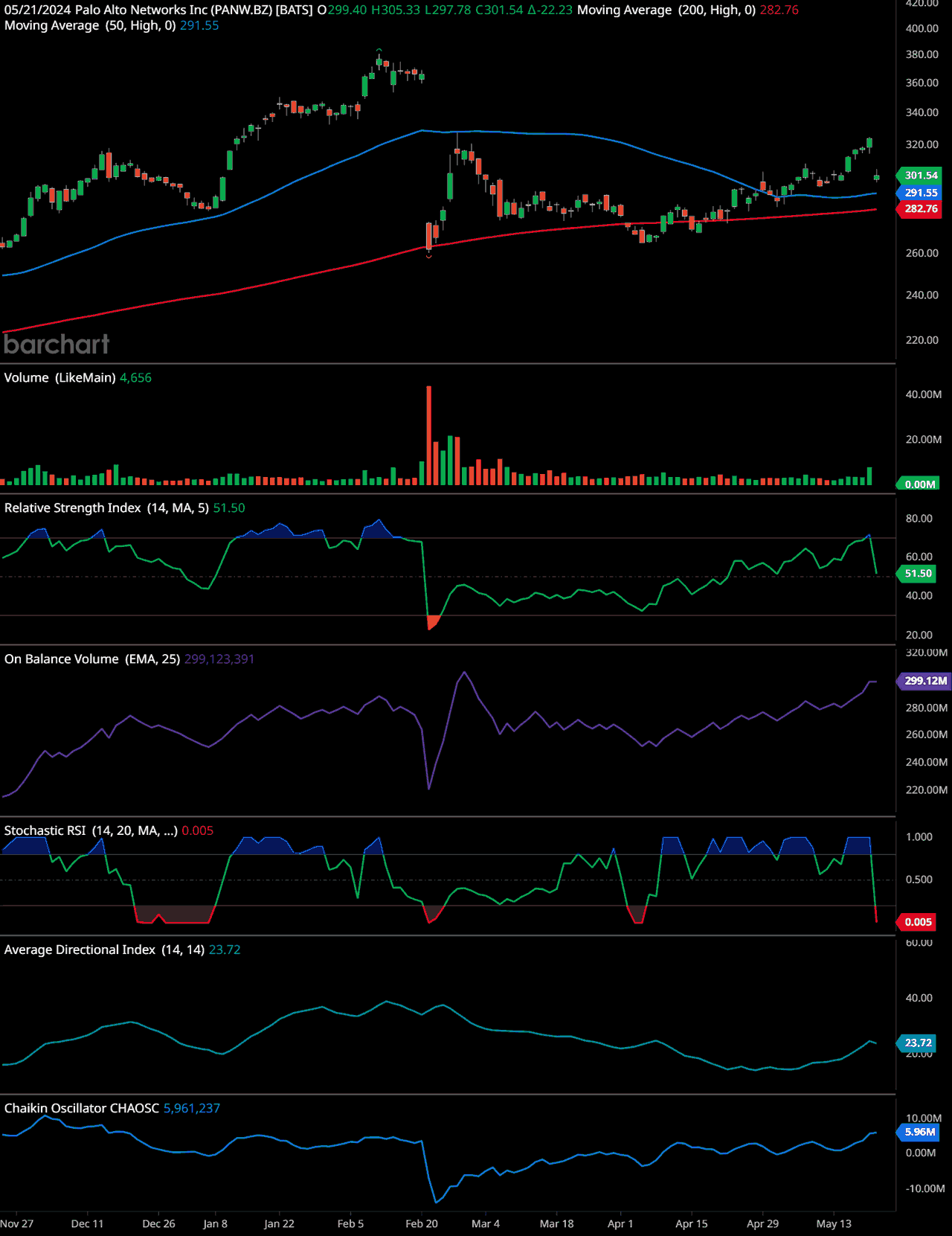The width and height of the screenshot is (952, 1236).
Task: Click the Apr 15 date axis label
Action: click(692, 1224)
